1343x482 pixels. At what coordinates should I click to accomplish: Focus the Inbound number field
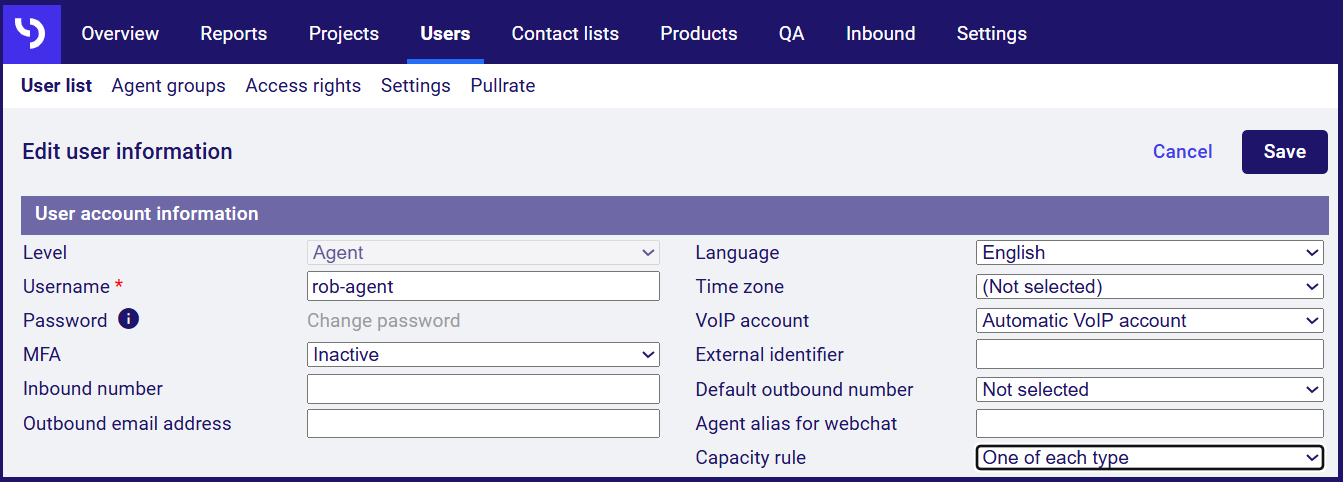coord(483,389)
